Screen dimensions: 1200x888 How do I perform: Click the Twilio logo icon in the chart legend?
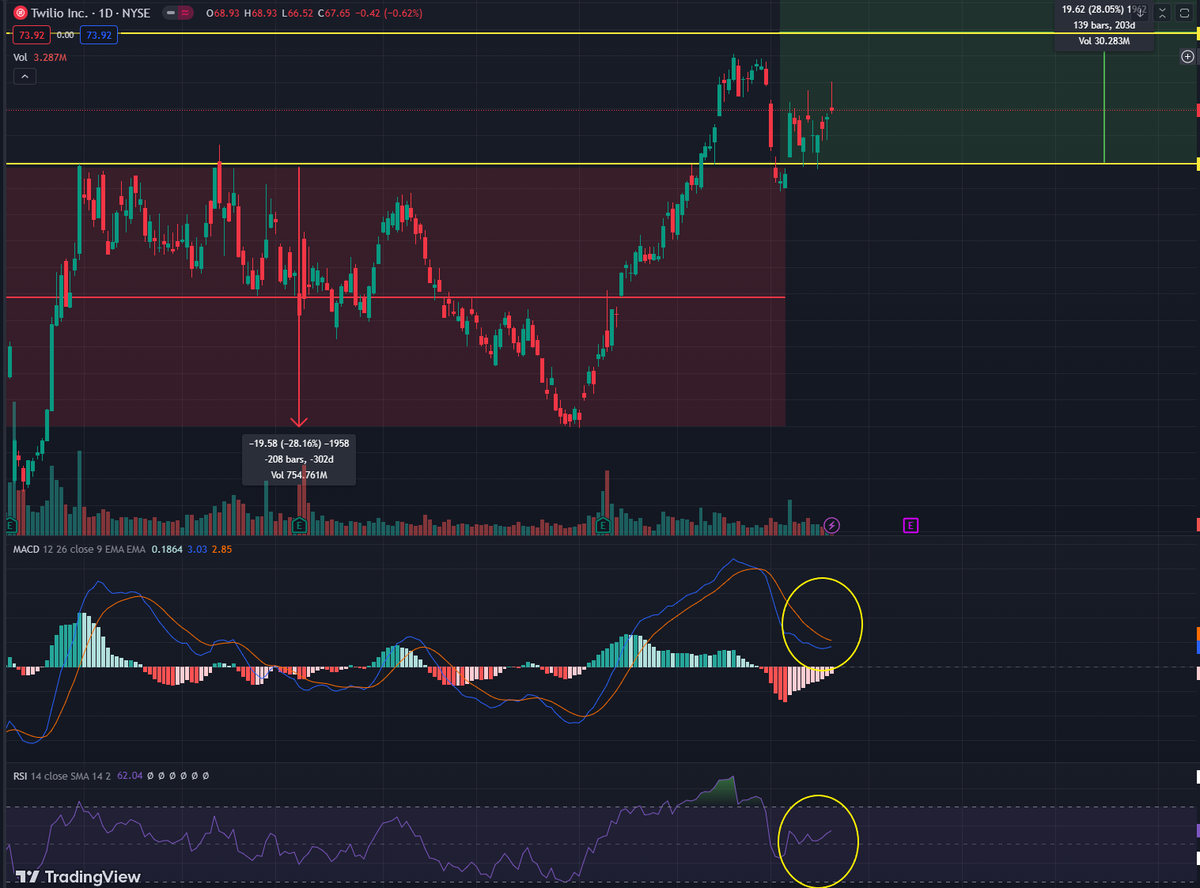pos(21,13)
